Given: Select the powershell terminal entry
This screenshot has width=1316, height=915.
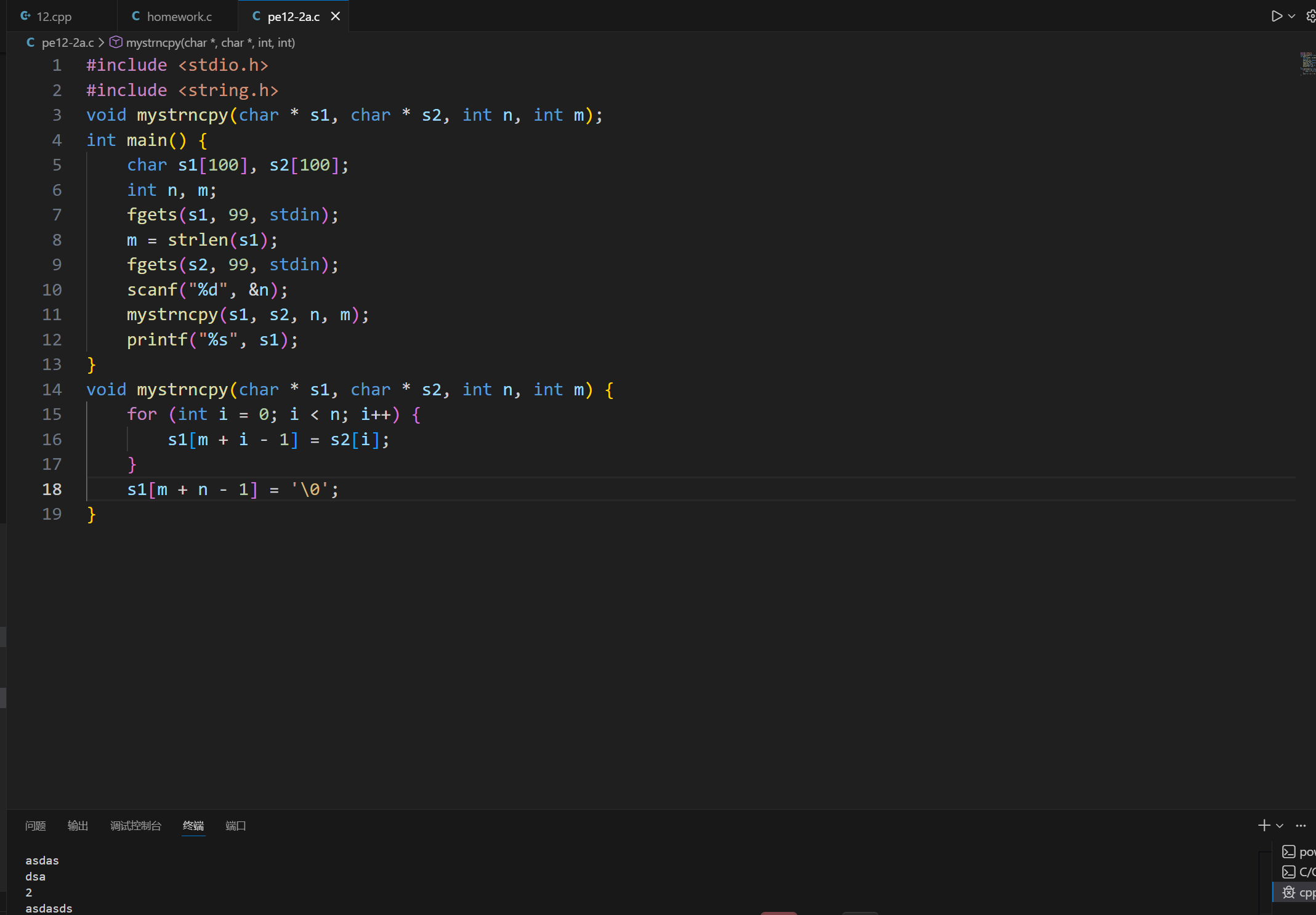Looking at the screenshot, I should coord(1299,852).
